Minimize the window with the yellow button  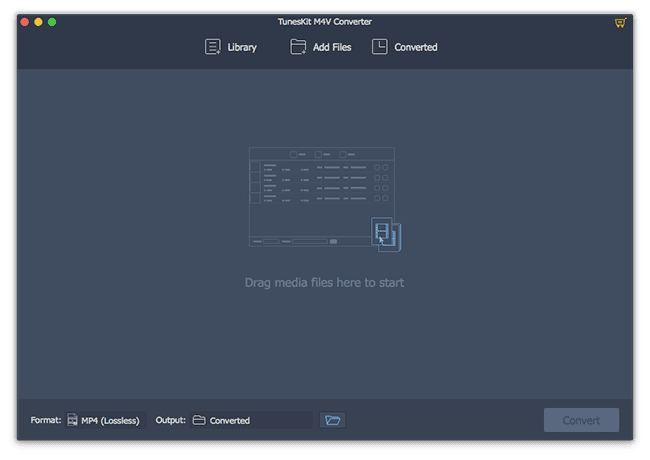tap(38, 22)
